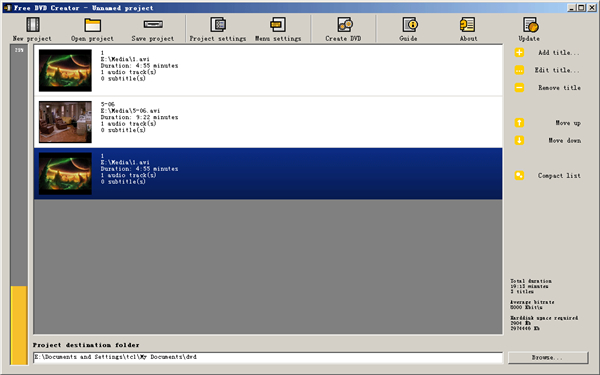This screenshot has height=375, width=600.
Task: Click the Update icon
Action: coord(530,25)
